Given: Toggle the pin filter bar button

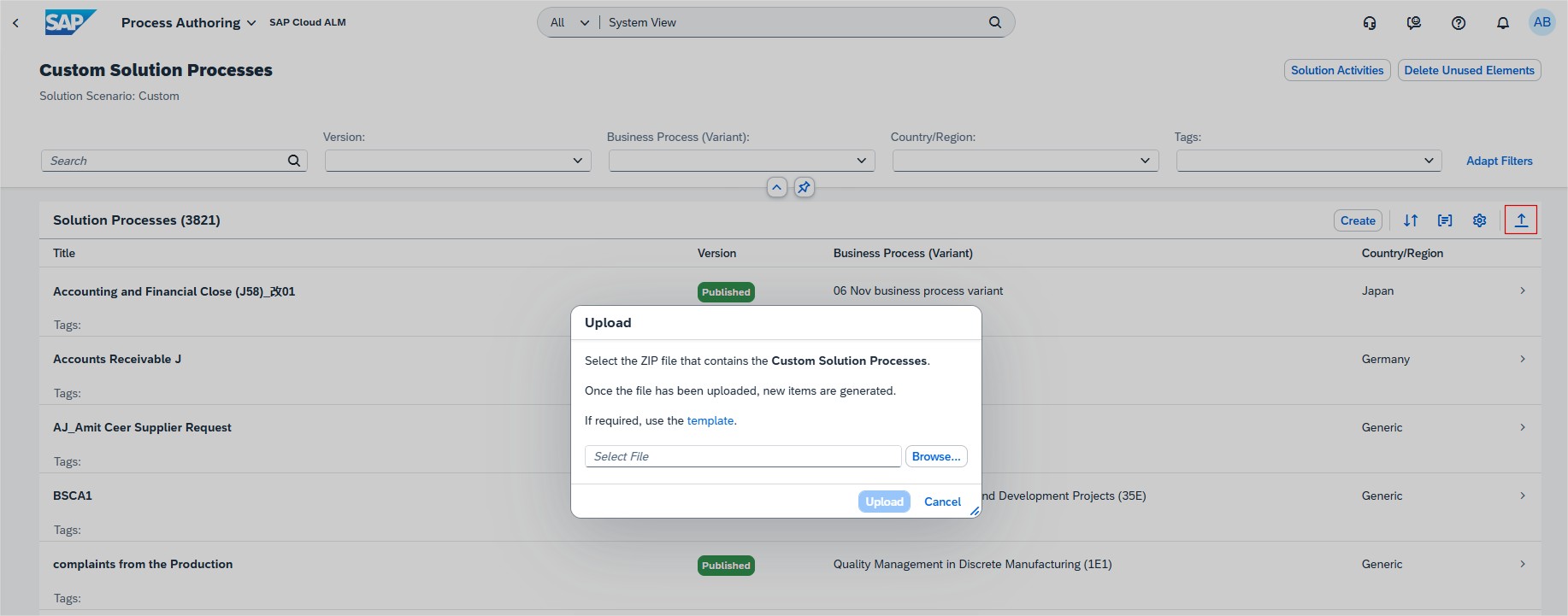Looking at the screenshot, I should click(804, 188).
